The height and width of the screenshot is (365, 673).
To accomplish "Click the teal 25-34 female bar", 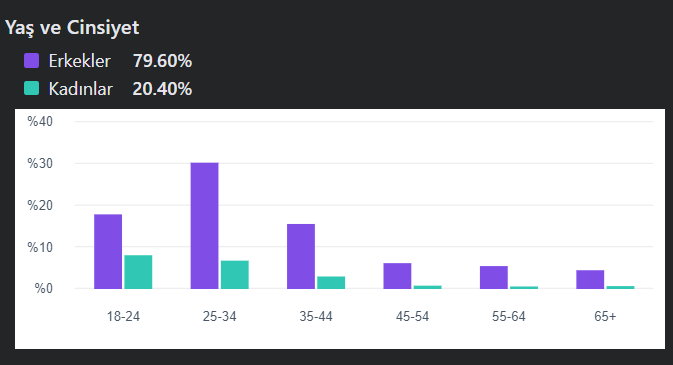I will pos(235,274).
